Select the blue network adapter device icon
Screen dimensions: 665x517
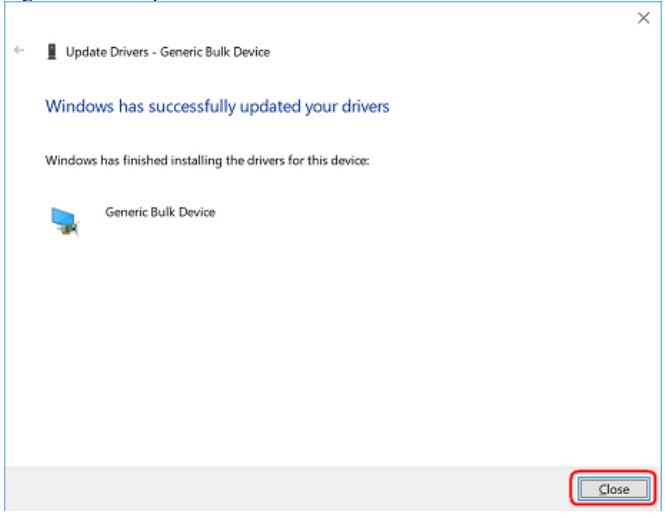click(64, 221)
